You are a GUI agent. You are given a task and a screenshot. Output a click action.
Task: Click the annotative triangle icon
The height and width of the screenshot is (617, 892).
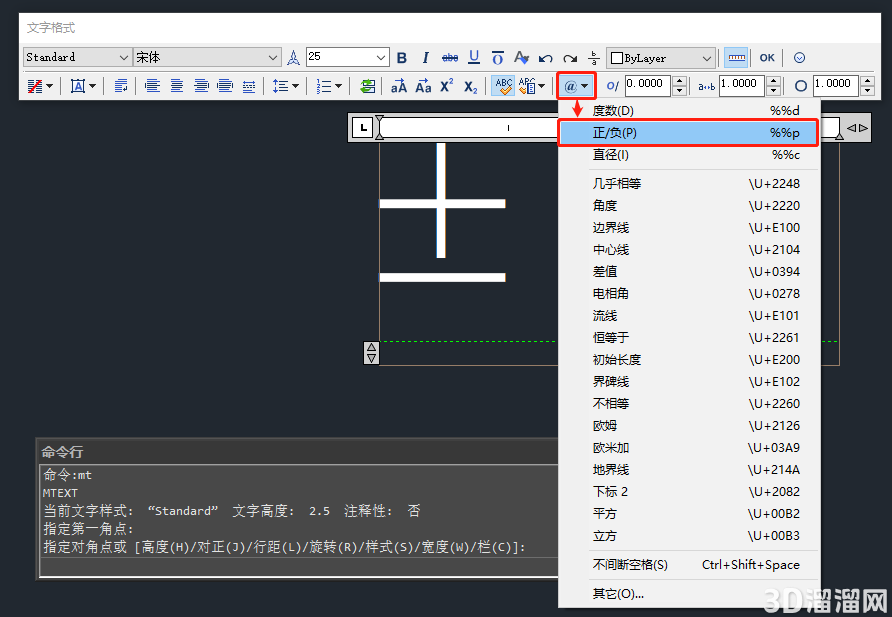293,57
